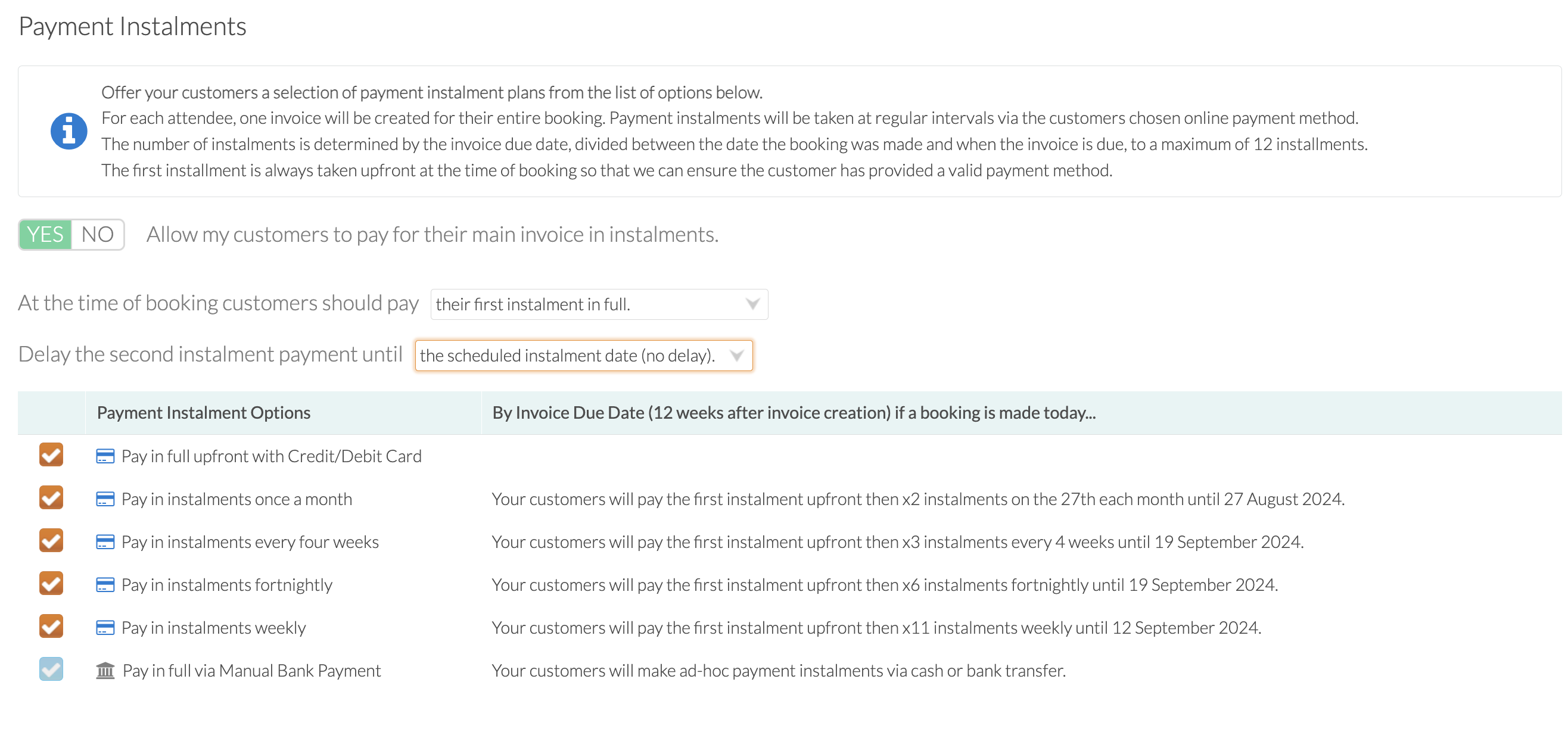Click card icon beside instalments weekly
This screenshot has width=1568, height=735.
point(105,628)
